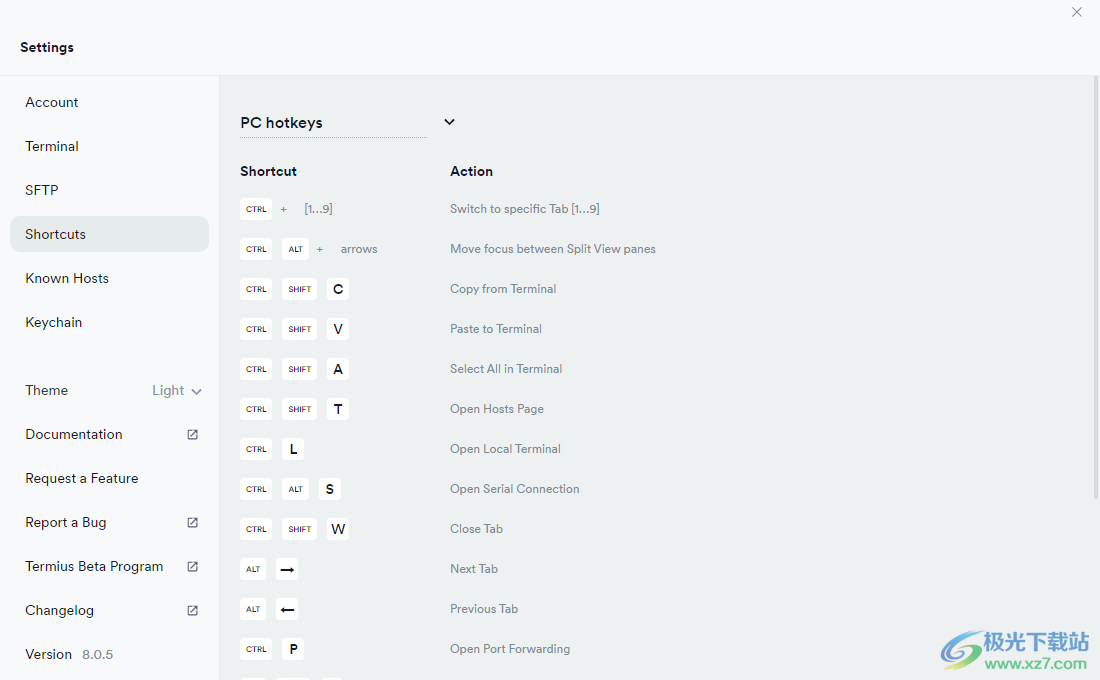Screen dimensions: 1100x680
Task: Click the Version 8.0.5 label
Action: [x=69, y=654]
